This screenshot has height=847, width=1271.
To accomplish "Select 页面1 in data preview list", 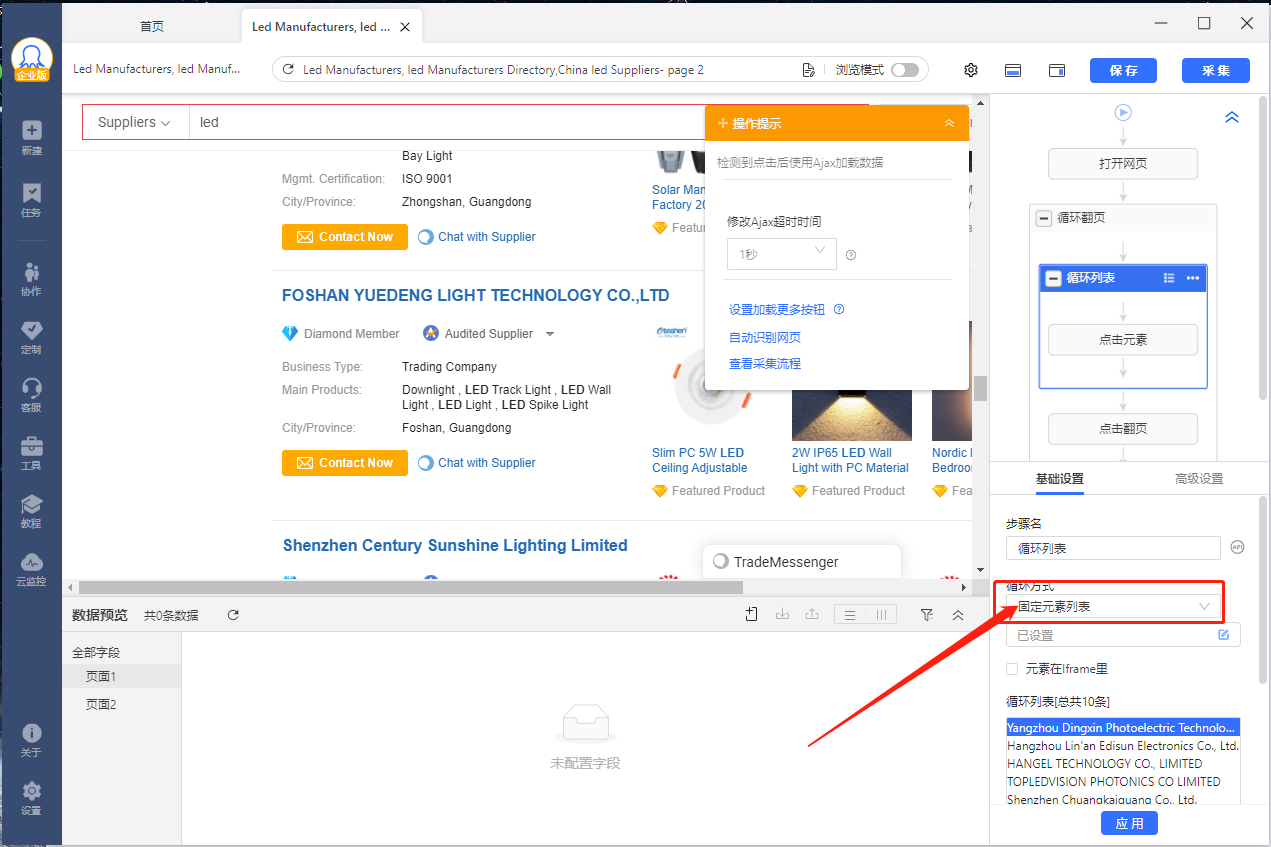I will (122, 677).
